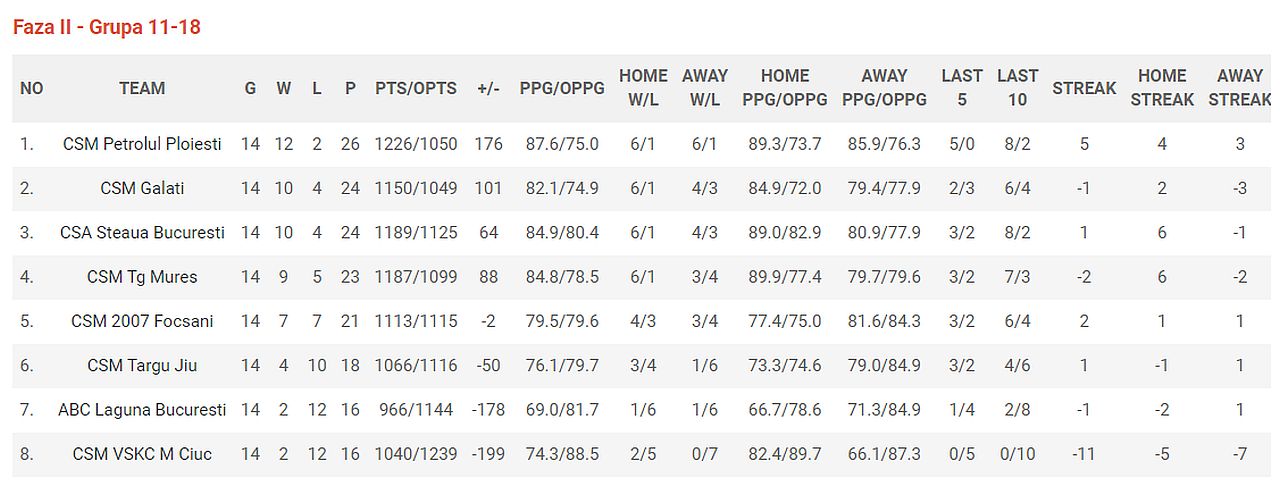Screen dimensions: 1280x495
Task: Open the CSM Targu Jiu team link
Action: pos(142,365)
